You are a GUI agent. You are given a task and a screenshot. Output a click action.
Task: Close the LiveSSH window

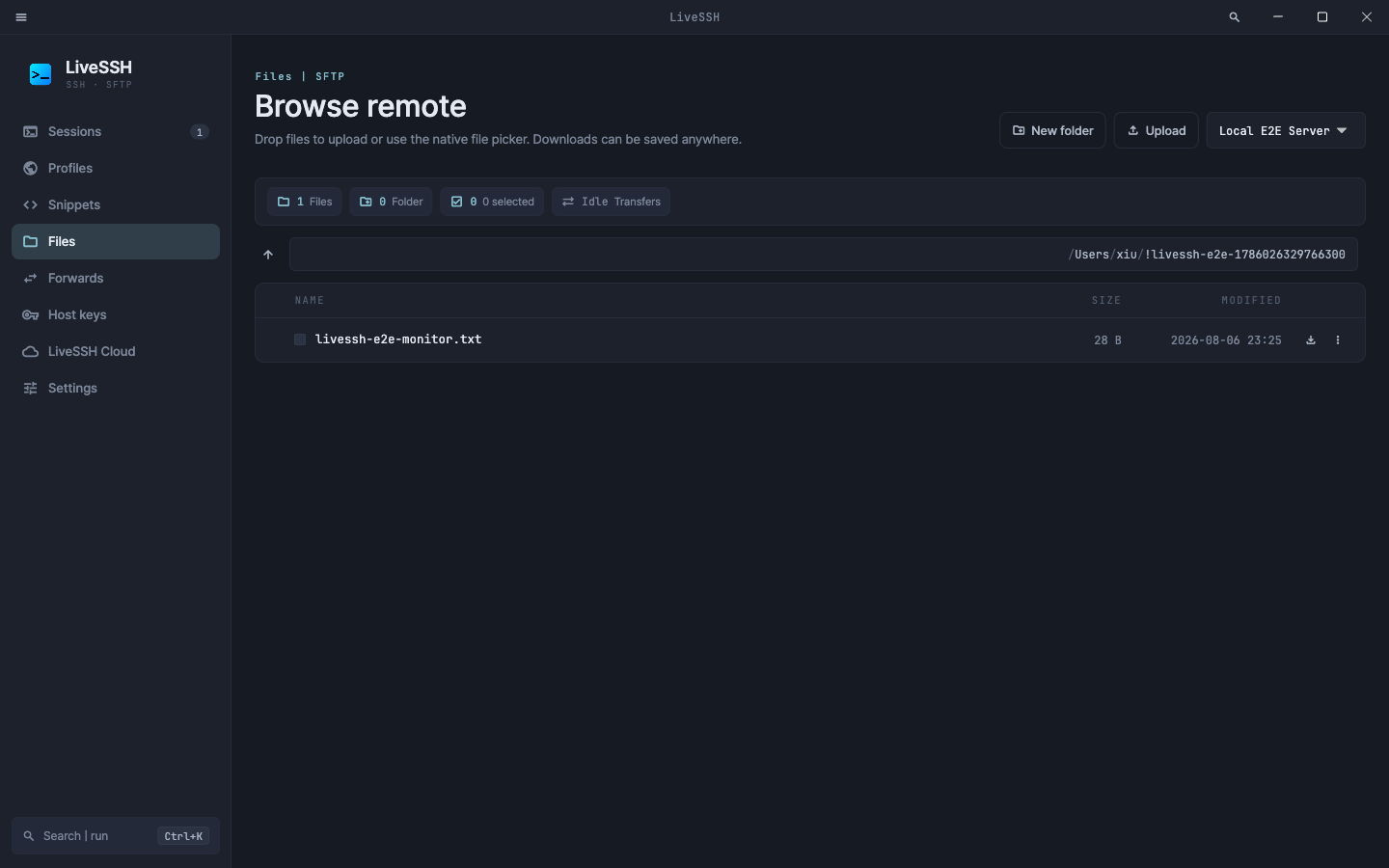click(x=1367, y=17)
